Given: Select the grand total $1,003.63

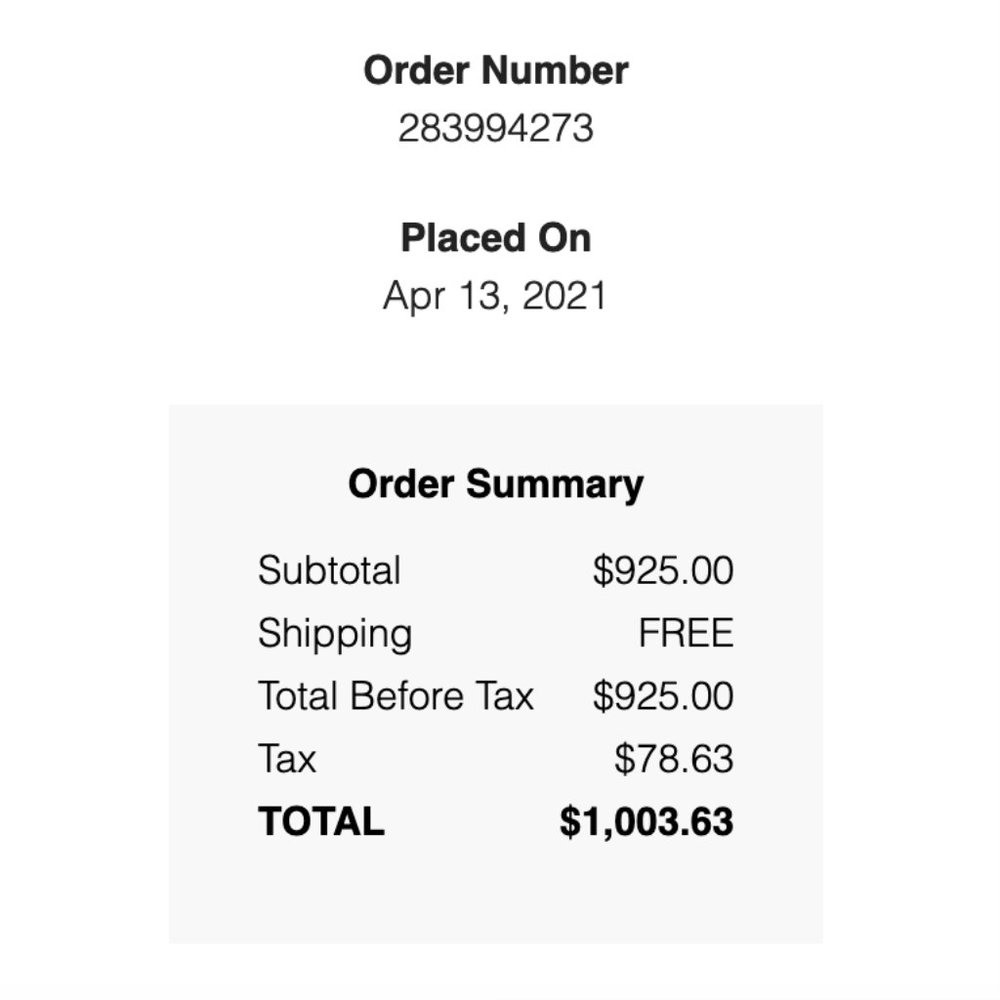Looking at the screenshot, I should click(646, 822).
